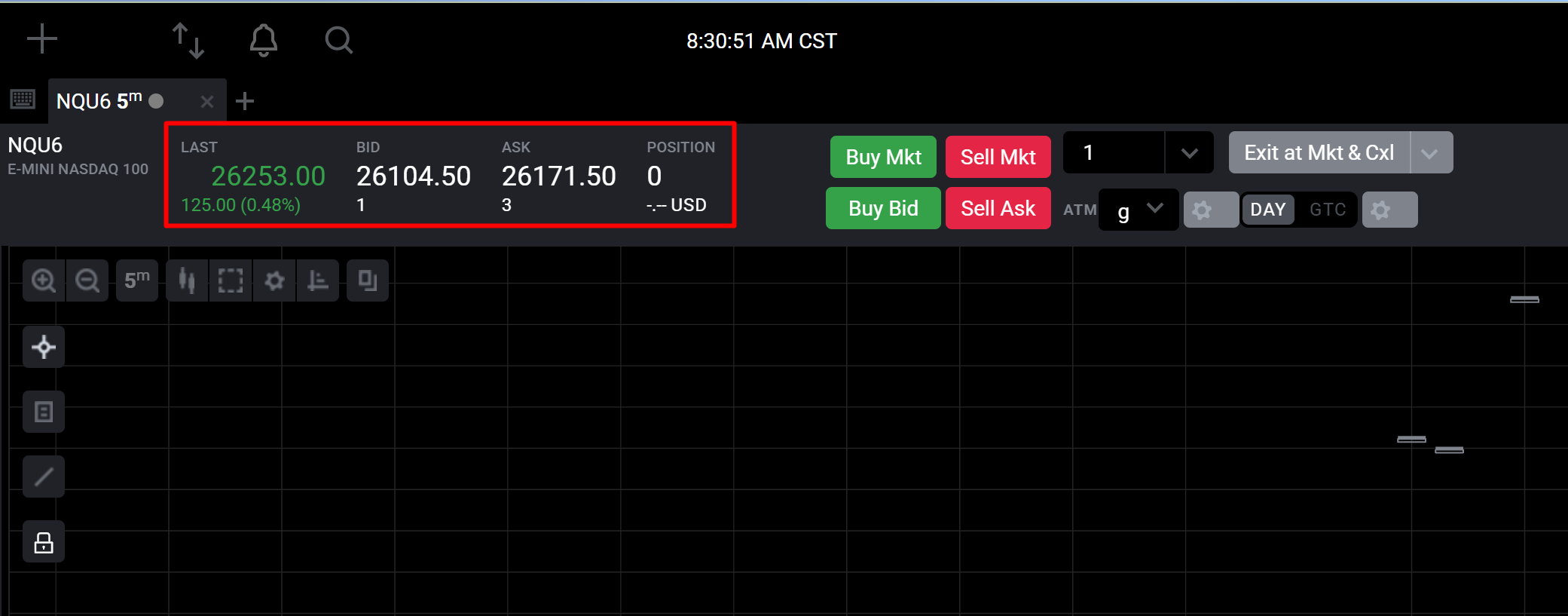This screenshot has height=616, width=1568.
Task: Switch order duration to GTC
Action: [1326, 209]
